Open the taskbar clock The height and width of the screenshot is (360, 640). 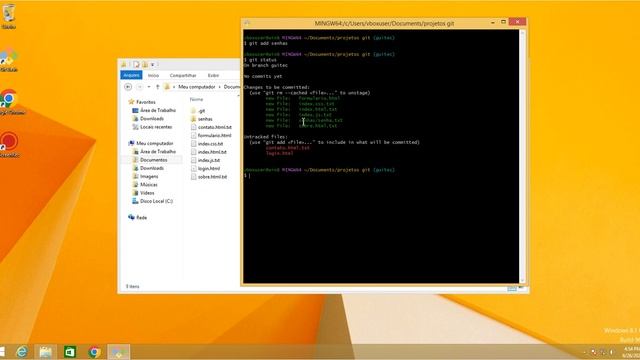tap(631, 352)
